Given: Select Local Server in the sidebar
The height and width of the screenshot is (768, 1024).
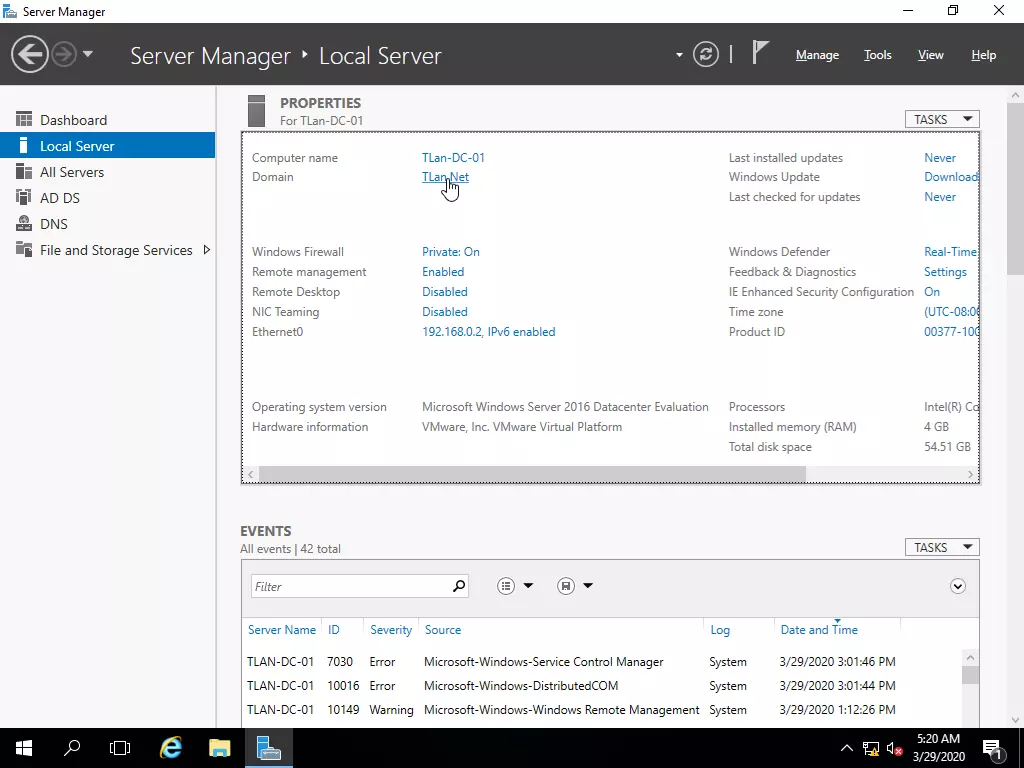Looking at the screenshot, I should pyautogui.click(x=108, y=146).
